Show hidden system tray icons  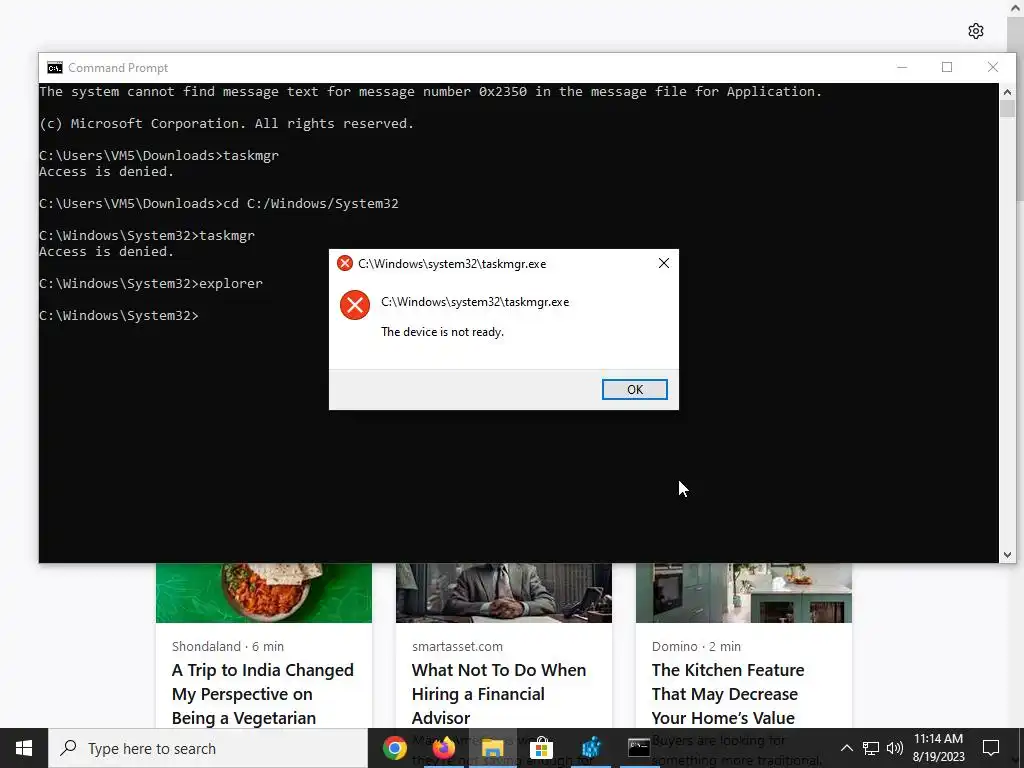(x=846, y=748)
